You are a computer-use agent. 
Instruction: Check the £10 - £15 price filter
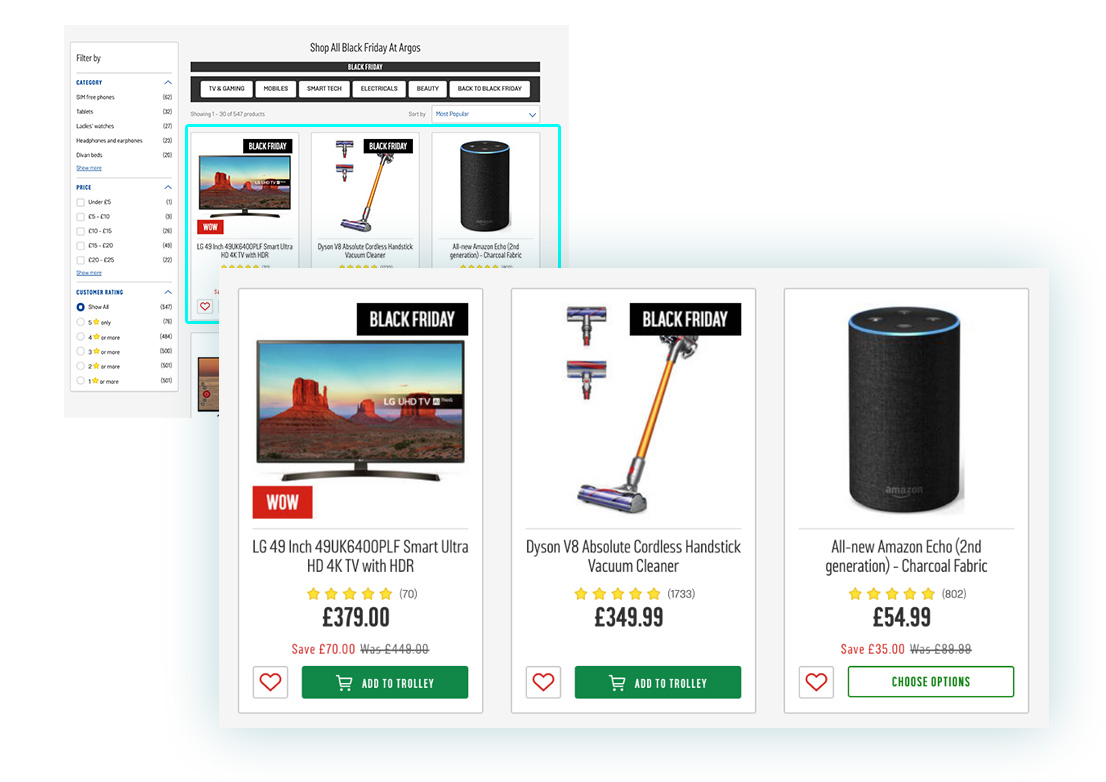[80, 231]
